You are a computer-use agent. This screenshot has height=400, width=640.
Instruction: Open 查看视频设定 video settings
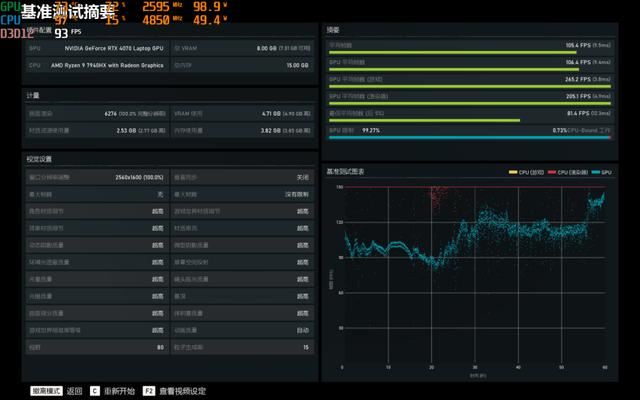(183, 391)
